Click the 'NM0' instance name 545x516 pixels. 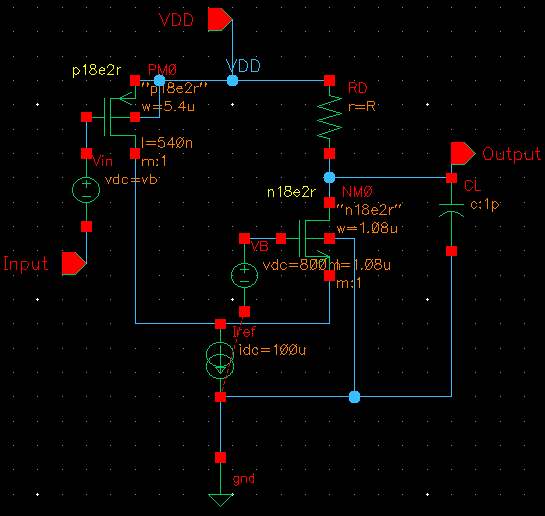coord(357,191)
